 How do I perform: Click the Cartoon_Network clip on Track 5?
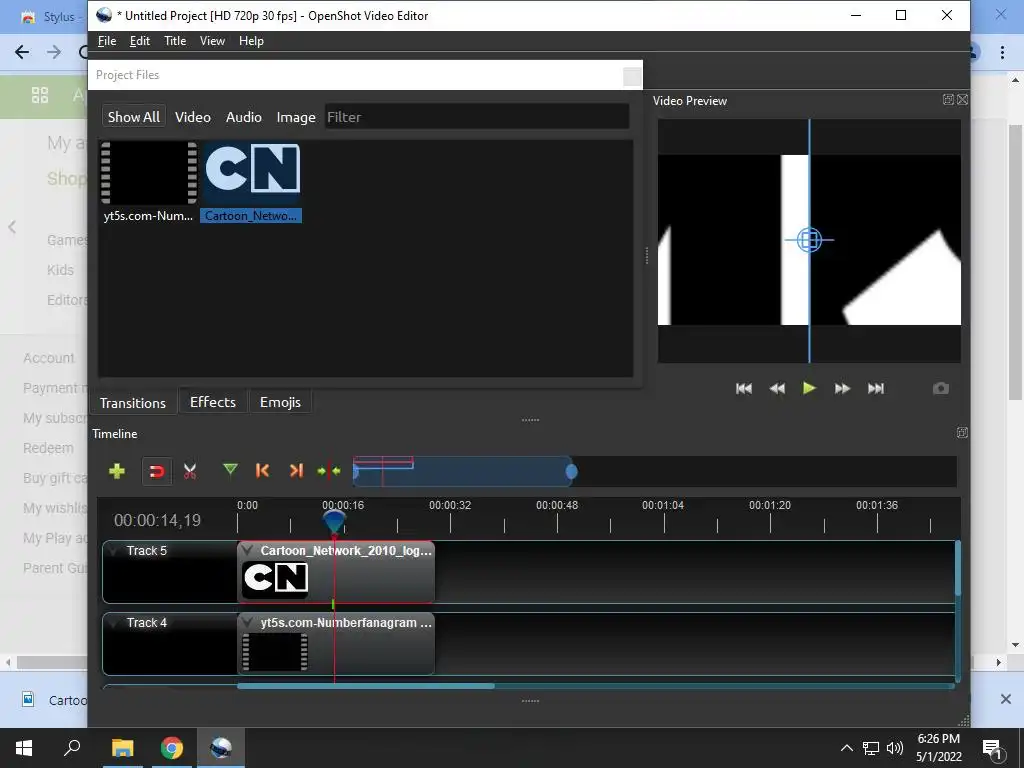coord(336,572)
